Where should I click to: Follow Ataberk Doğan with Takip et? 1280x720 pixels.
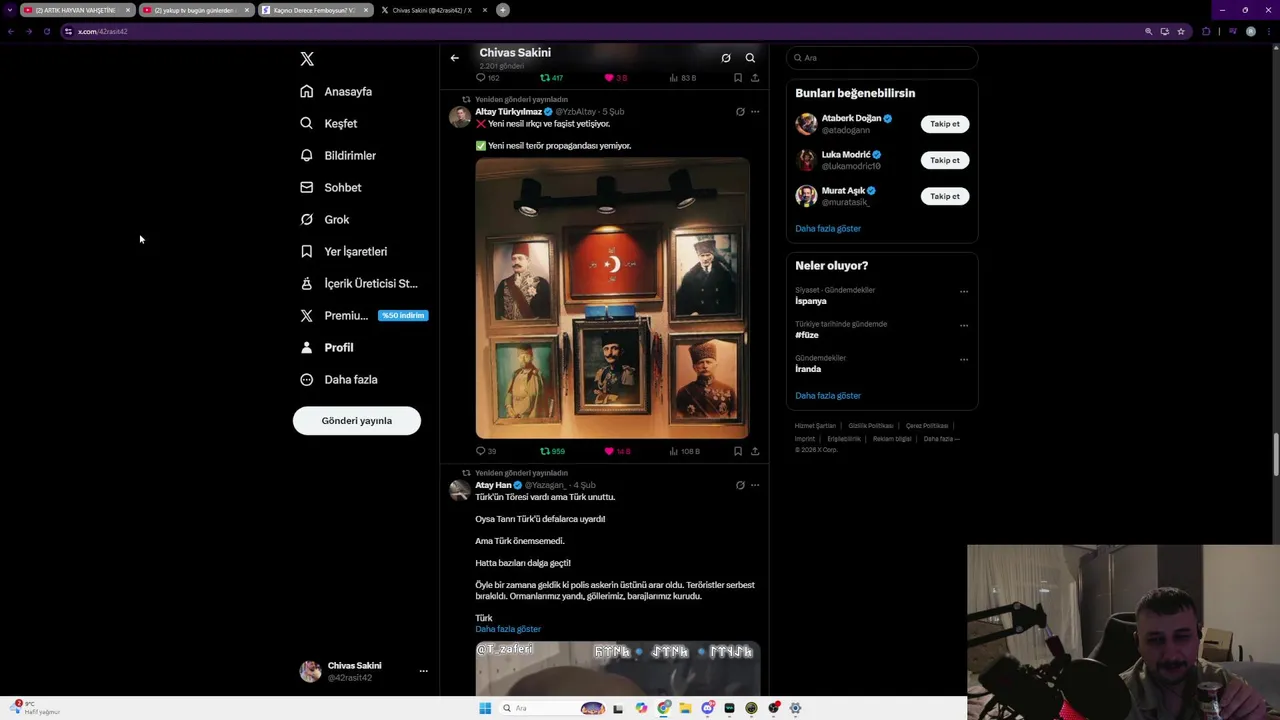tap(945, 124)
